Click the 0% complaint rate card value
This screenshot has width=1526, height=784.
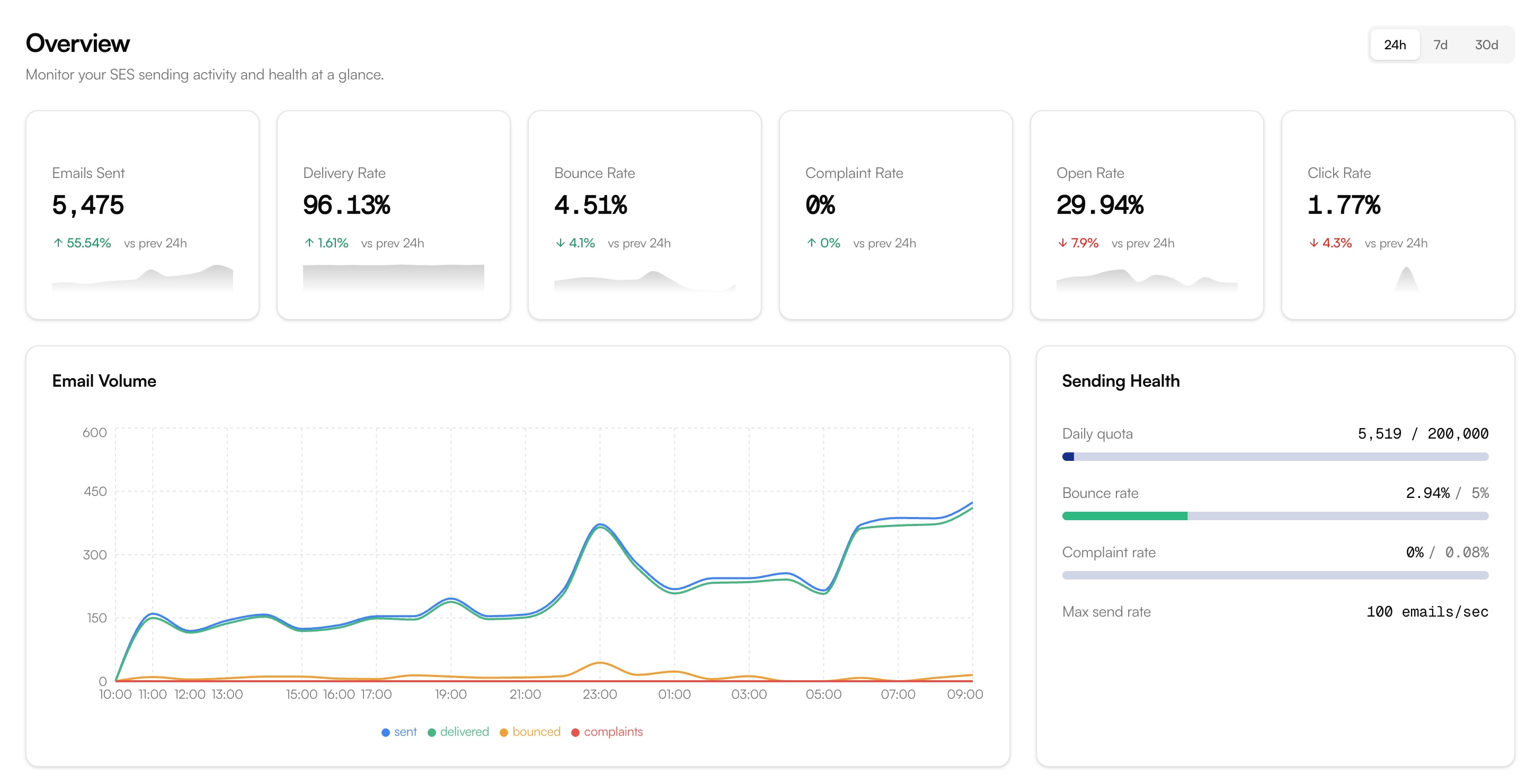tap(820, 206)
